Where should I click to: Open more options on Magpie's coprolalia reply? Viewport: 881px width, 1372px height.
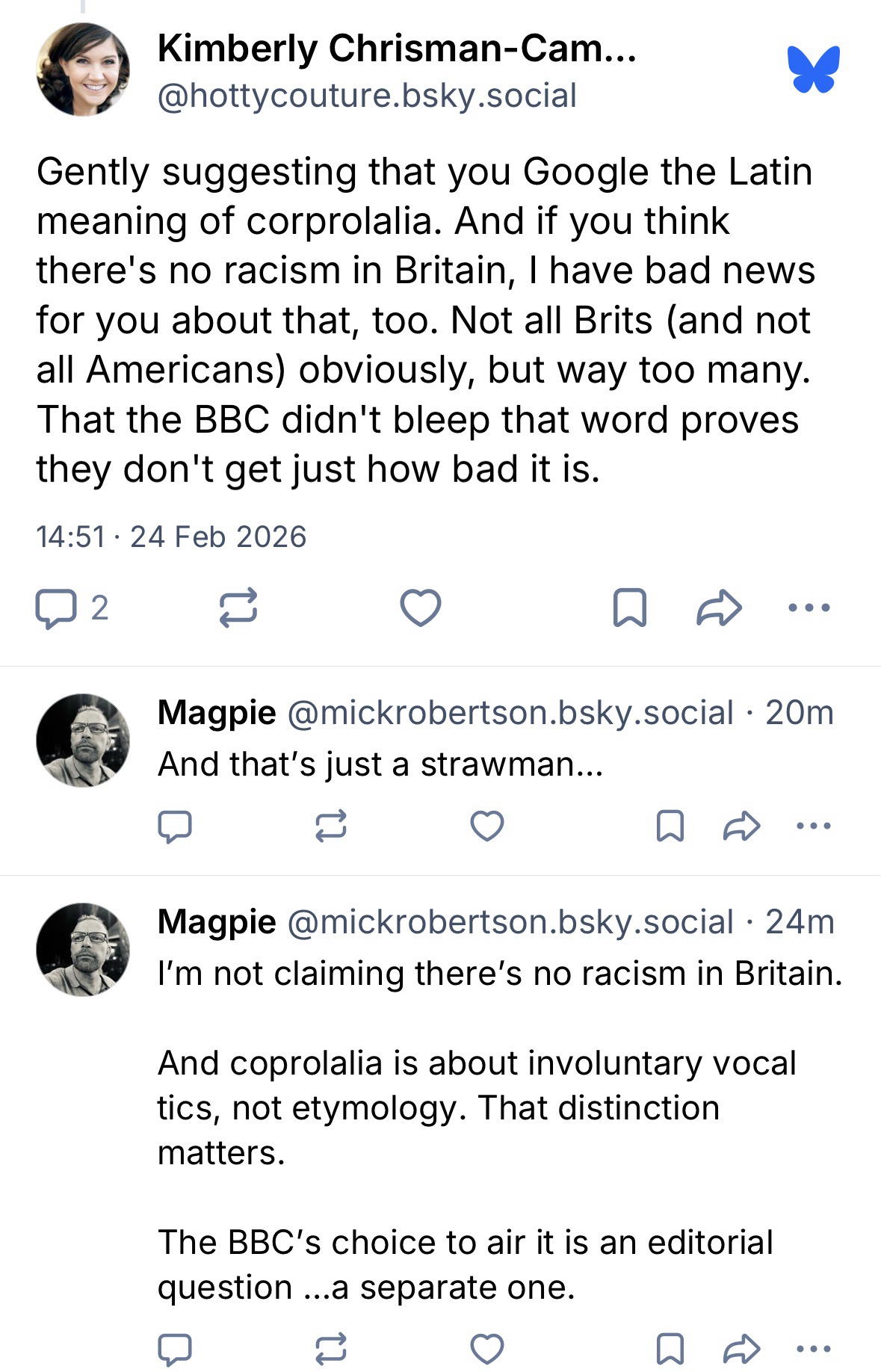[814, 1349]
